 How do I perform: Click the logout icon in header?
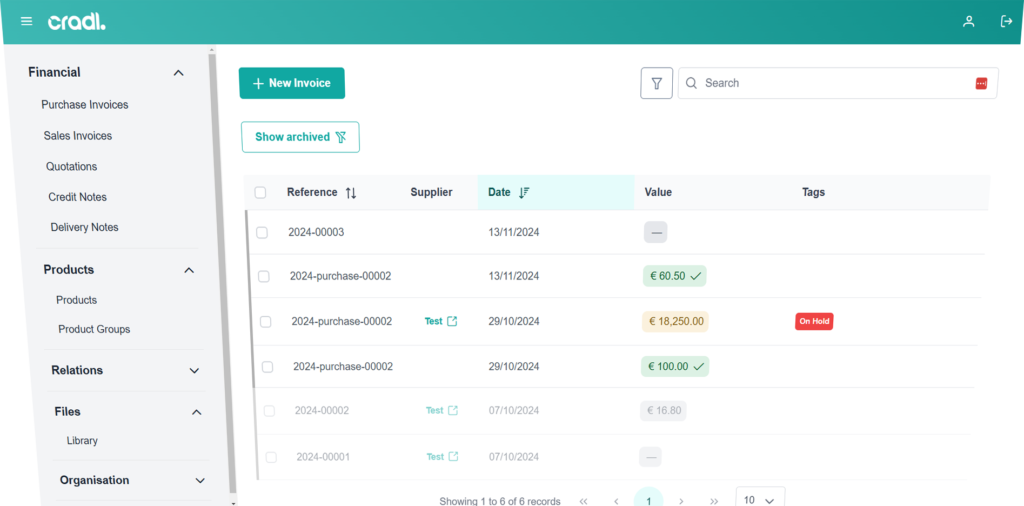(x=1006, y=21)
